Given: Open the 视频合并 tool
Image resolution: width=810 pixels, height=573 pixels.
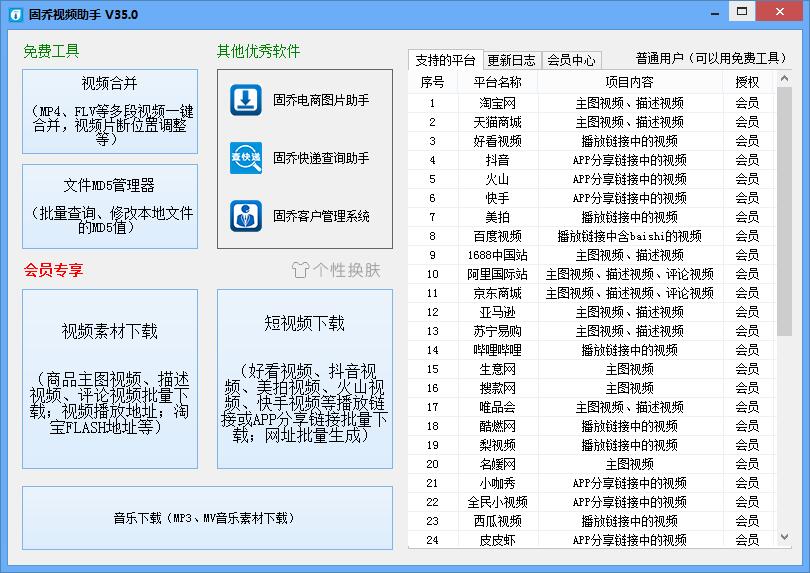Looking at the screenshot, I should [110, 112].
